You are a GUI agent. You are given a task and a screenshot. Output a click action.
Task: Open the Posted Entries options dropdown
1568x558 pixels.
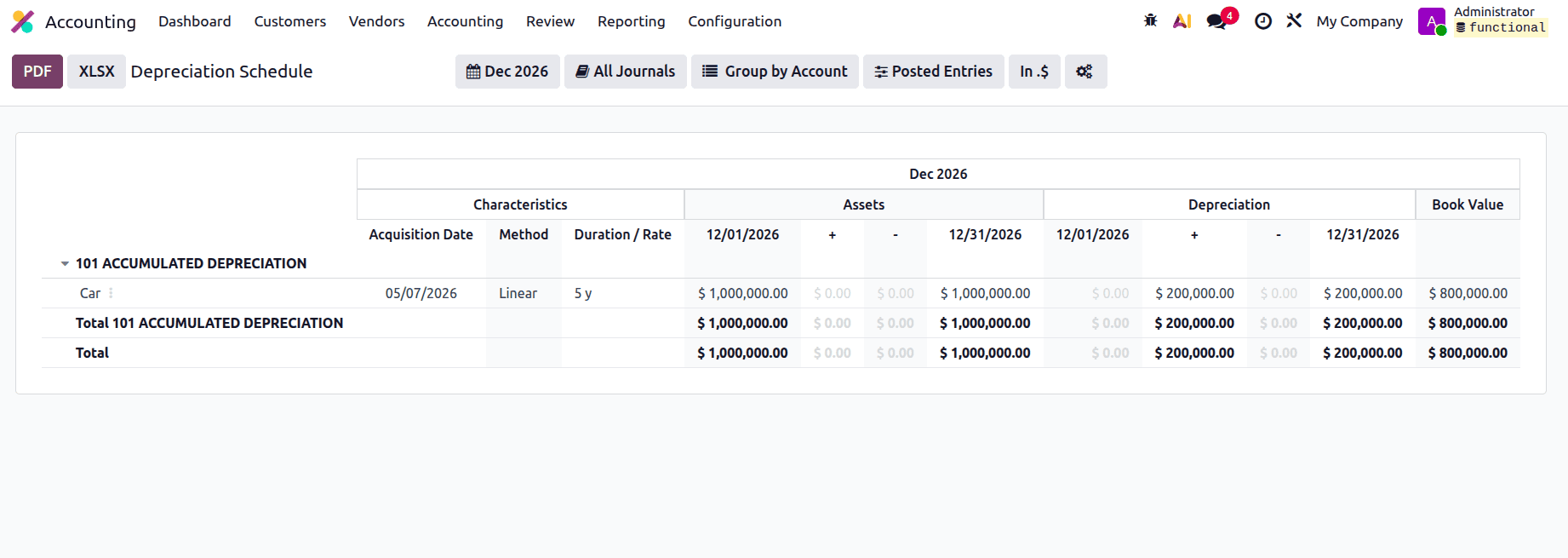point(934,72)
